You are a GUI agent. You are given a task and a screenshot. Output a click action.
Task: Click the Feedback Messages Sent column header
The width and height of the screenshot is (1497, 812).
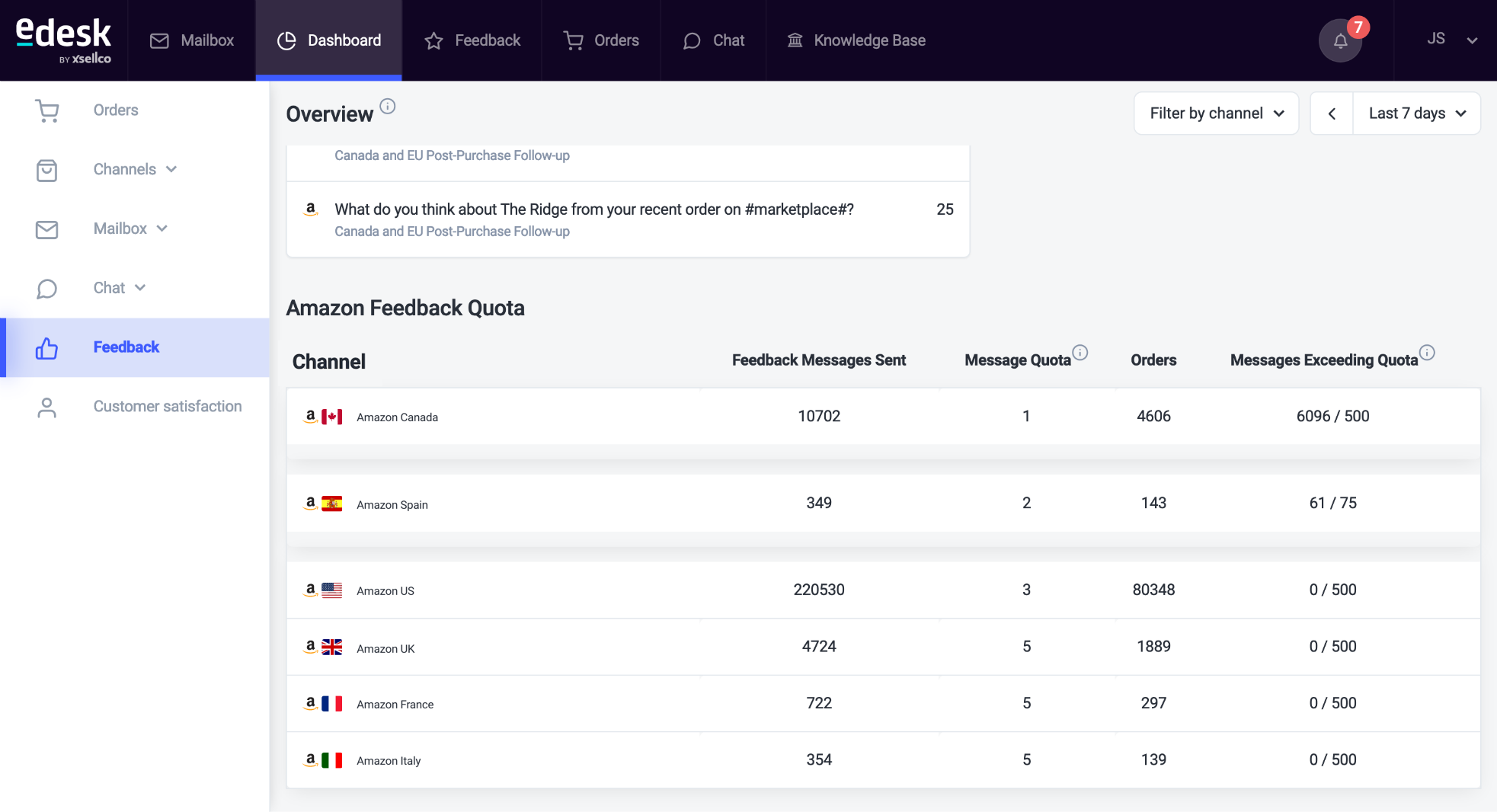coord(819,360)
